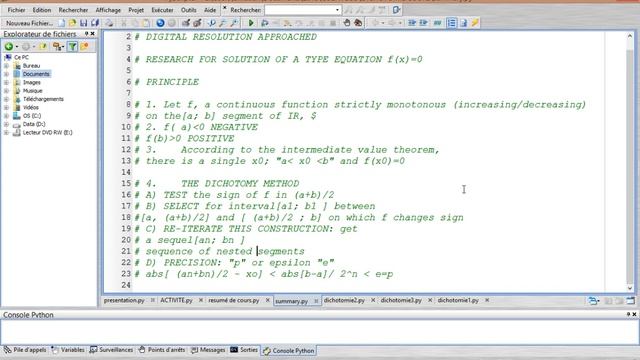This screenshot has width=640, height=360.
Task: Open the Fichier menu
Action: (16, 10)
